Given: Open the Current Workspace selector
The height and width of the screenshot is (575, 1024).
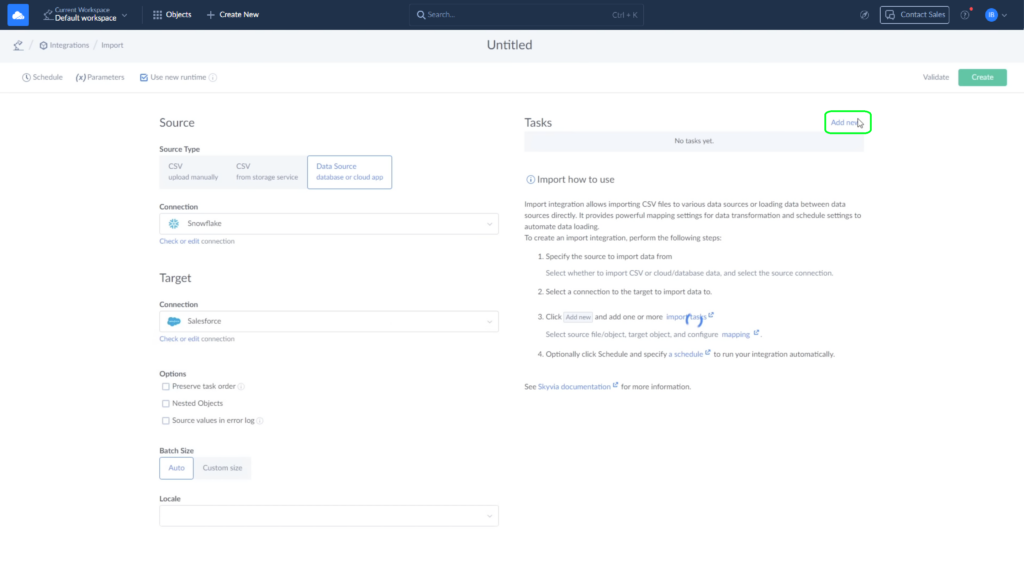Looking at the screenshot, I should tap(85, 14).
